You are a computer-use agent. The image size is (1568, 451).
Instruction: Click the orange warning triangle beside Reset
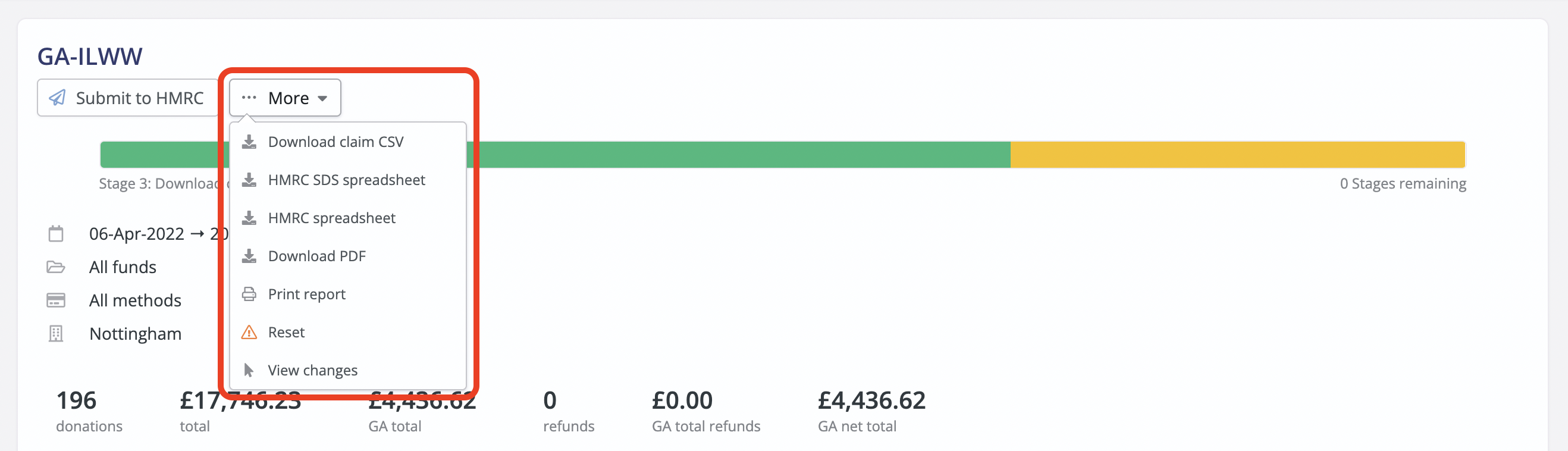[249, 332]
